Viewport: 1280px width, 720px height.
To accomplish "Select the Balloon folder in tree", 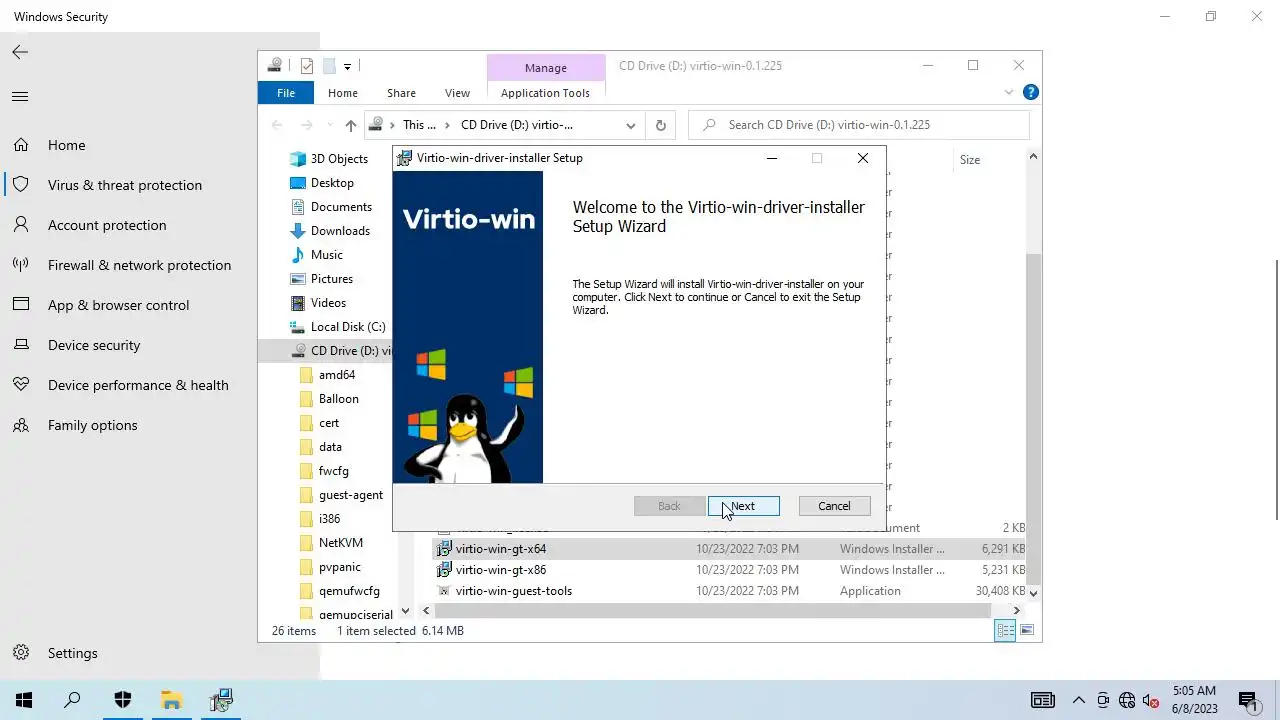I will click(x=339, y=399).
